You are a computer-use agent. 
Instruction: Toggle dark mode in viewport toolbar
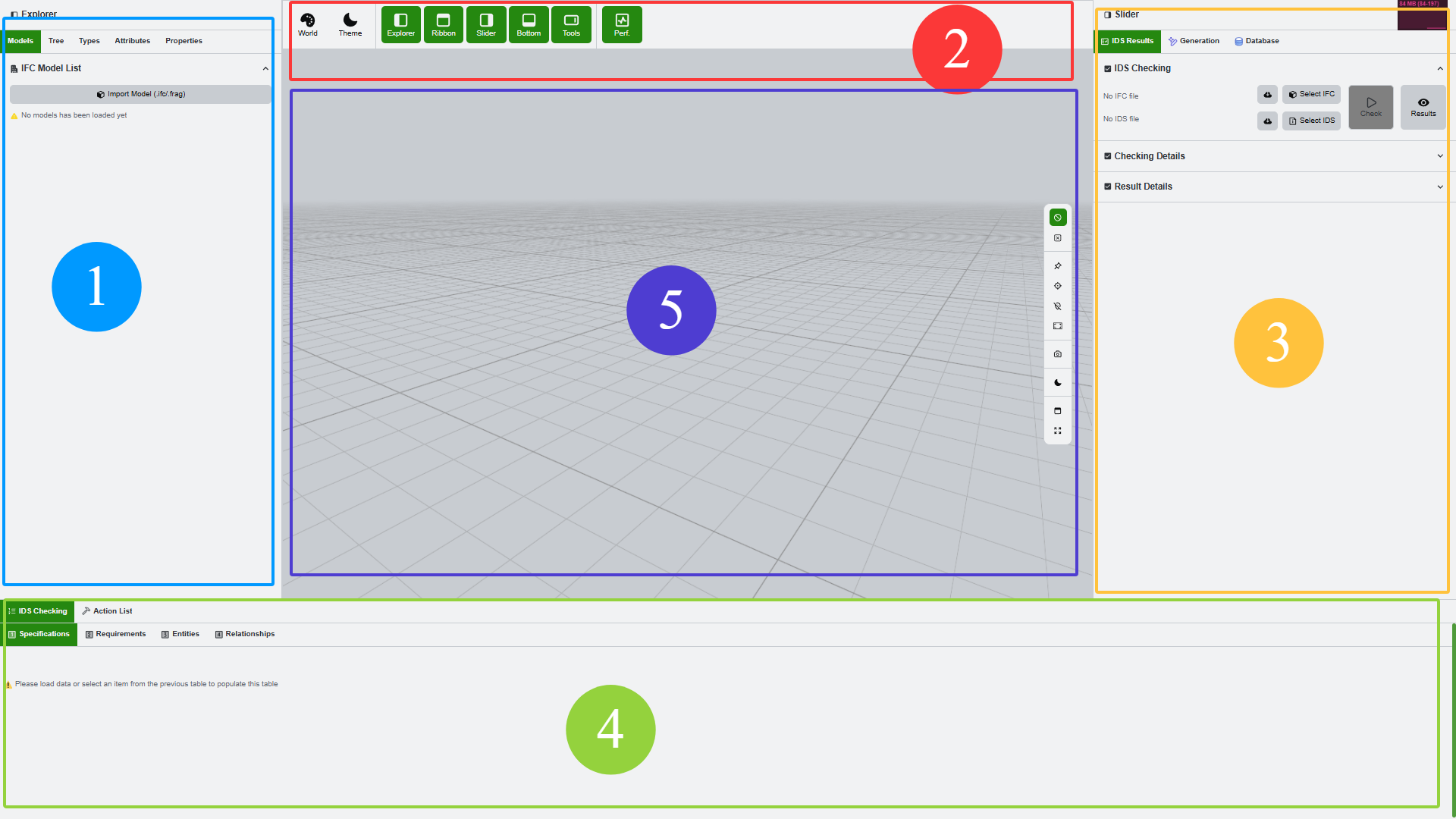click(1058, 383)
